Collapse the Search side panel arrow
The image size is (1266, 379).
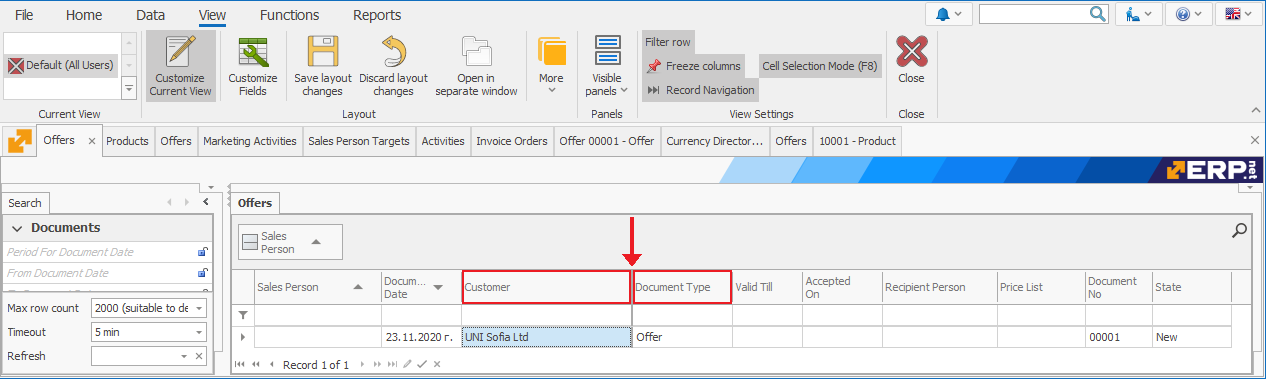(x=205, y=202)
